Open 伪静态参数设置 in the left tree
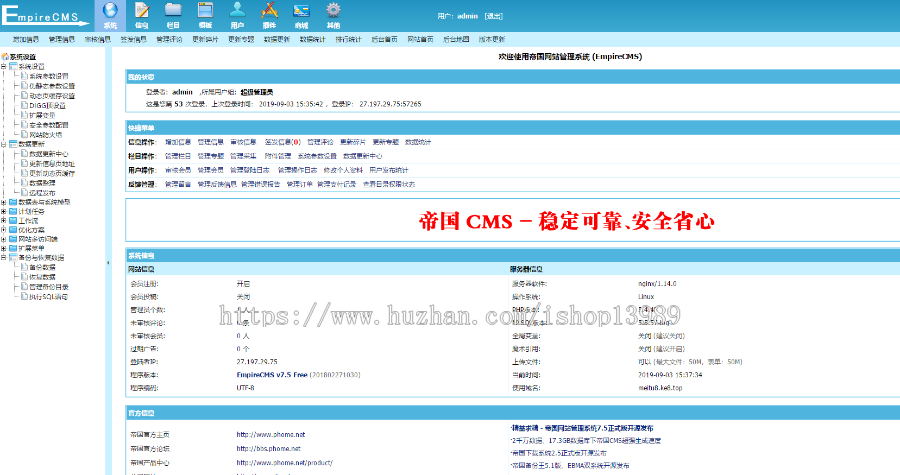900x475 pixels. [52, 86]
